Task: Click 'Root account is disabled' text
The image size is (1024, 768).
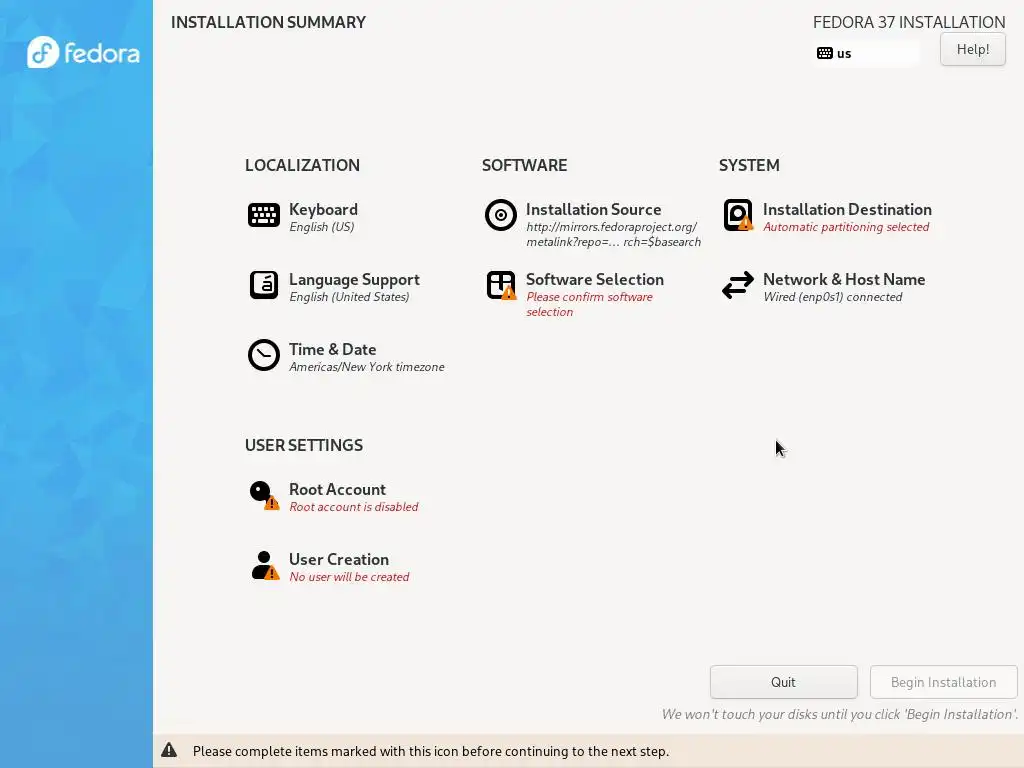Action: tap(354, 507)
